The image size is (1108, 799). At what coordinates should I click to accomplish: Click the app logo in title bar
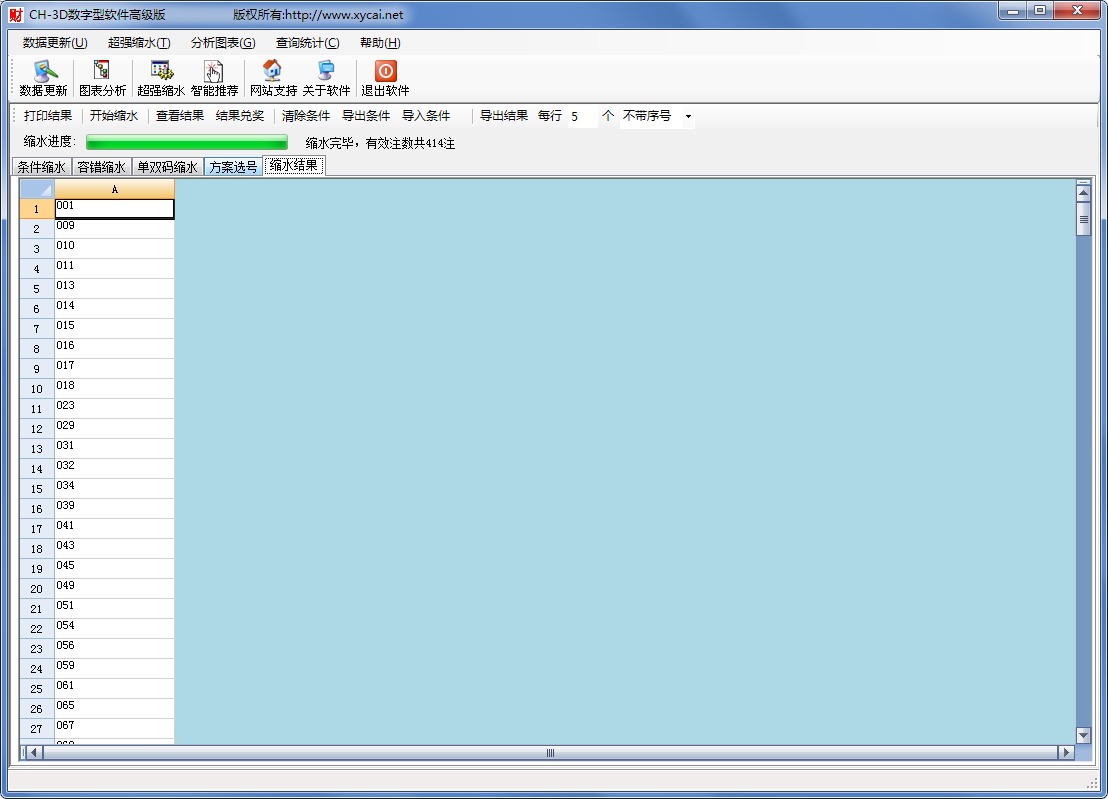pos(15,15)
